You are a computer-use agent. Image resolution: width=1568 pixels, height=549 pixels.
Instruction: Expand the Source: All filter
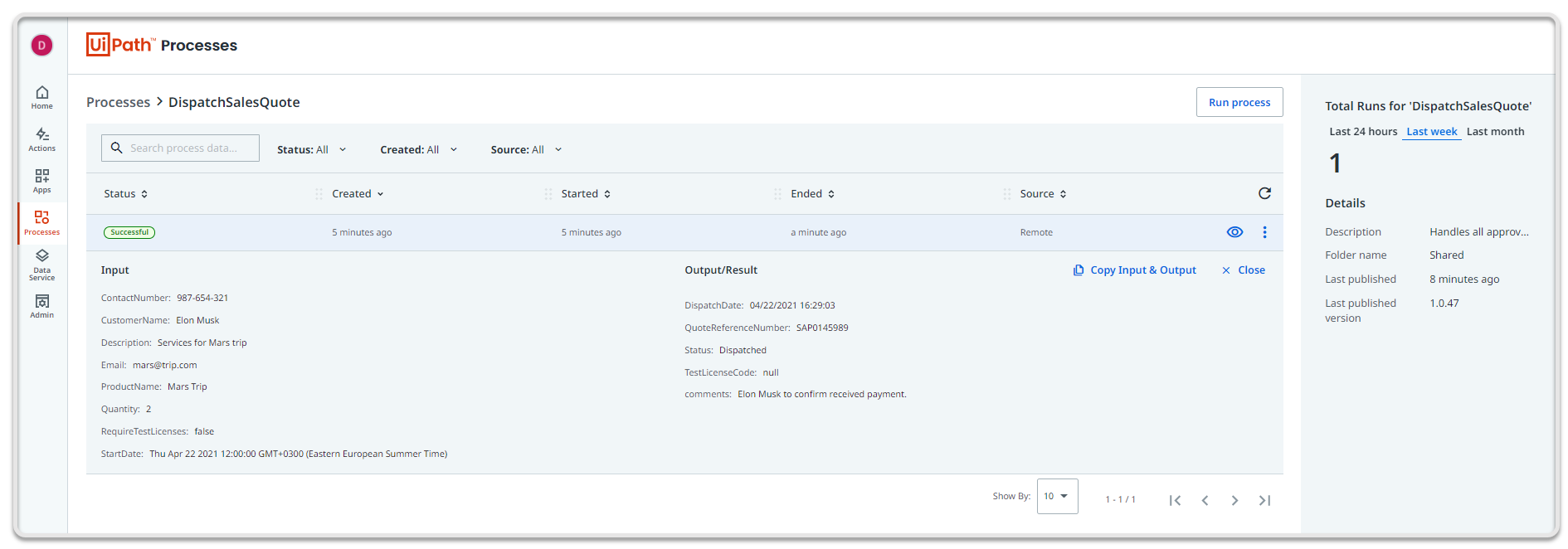pyautogui.click(x=526, y=149)
